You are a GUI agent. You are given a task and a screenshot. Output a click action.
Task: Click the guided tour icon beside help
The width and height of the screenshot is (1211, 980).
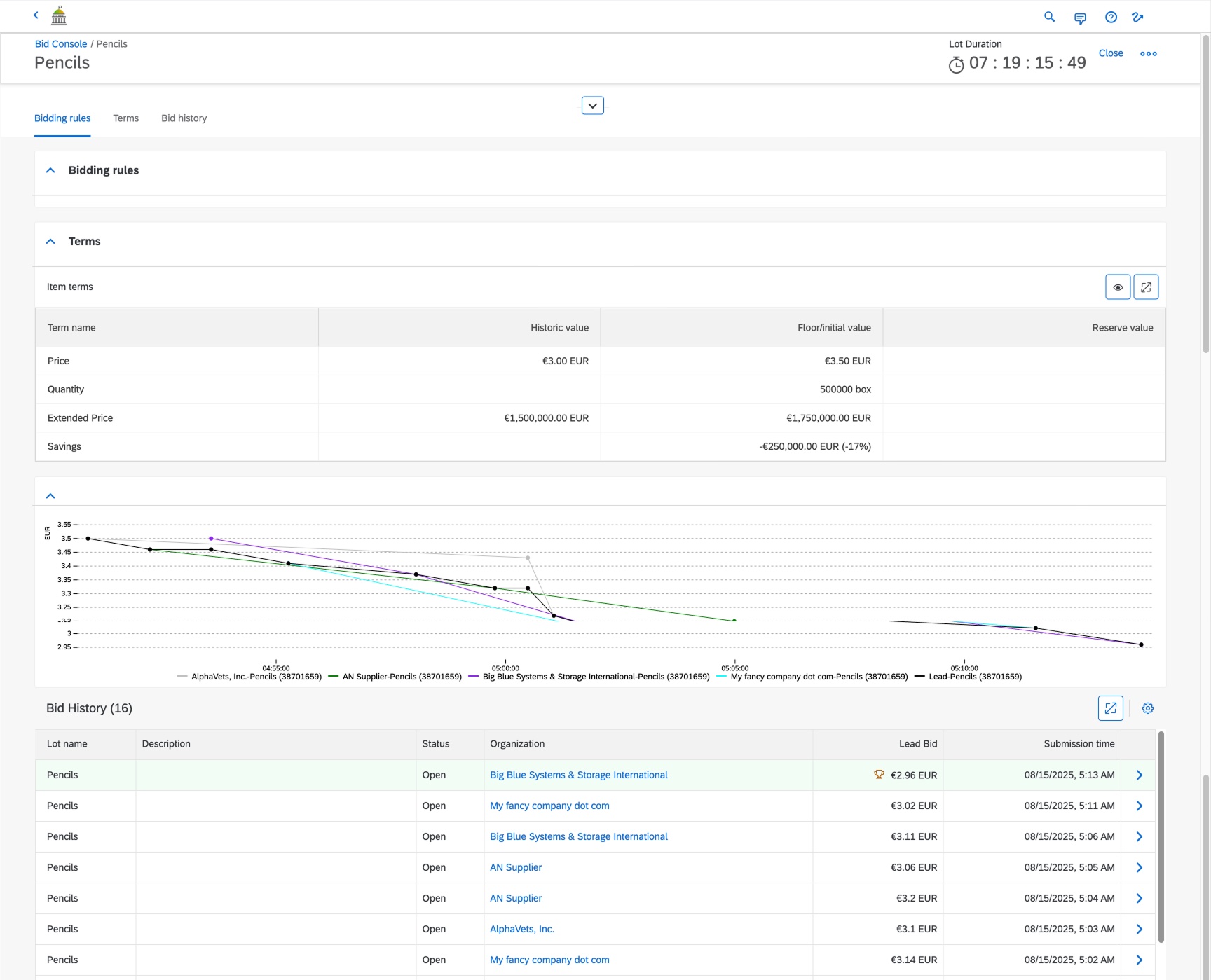tap(1137, 18)
